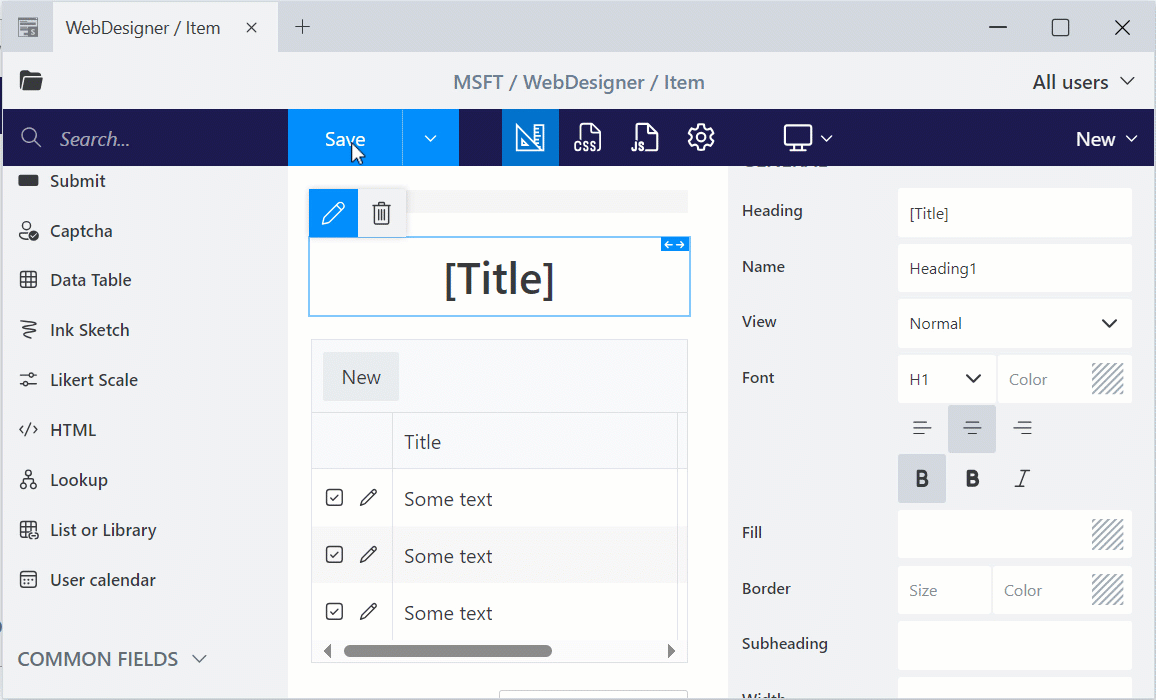Click the pencil edit icon above the heading
The image size is (1156, 700).
click(x=333, y=213)
